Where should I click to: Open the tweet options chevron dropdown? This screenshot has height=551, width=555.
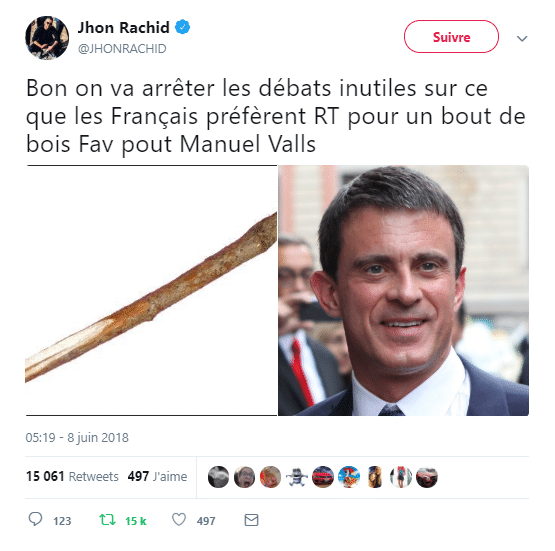pos(522,38)
